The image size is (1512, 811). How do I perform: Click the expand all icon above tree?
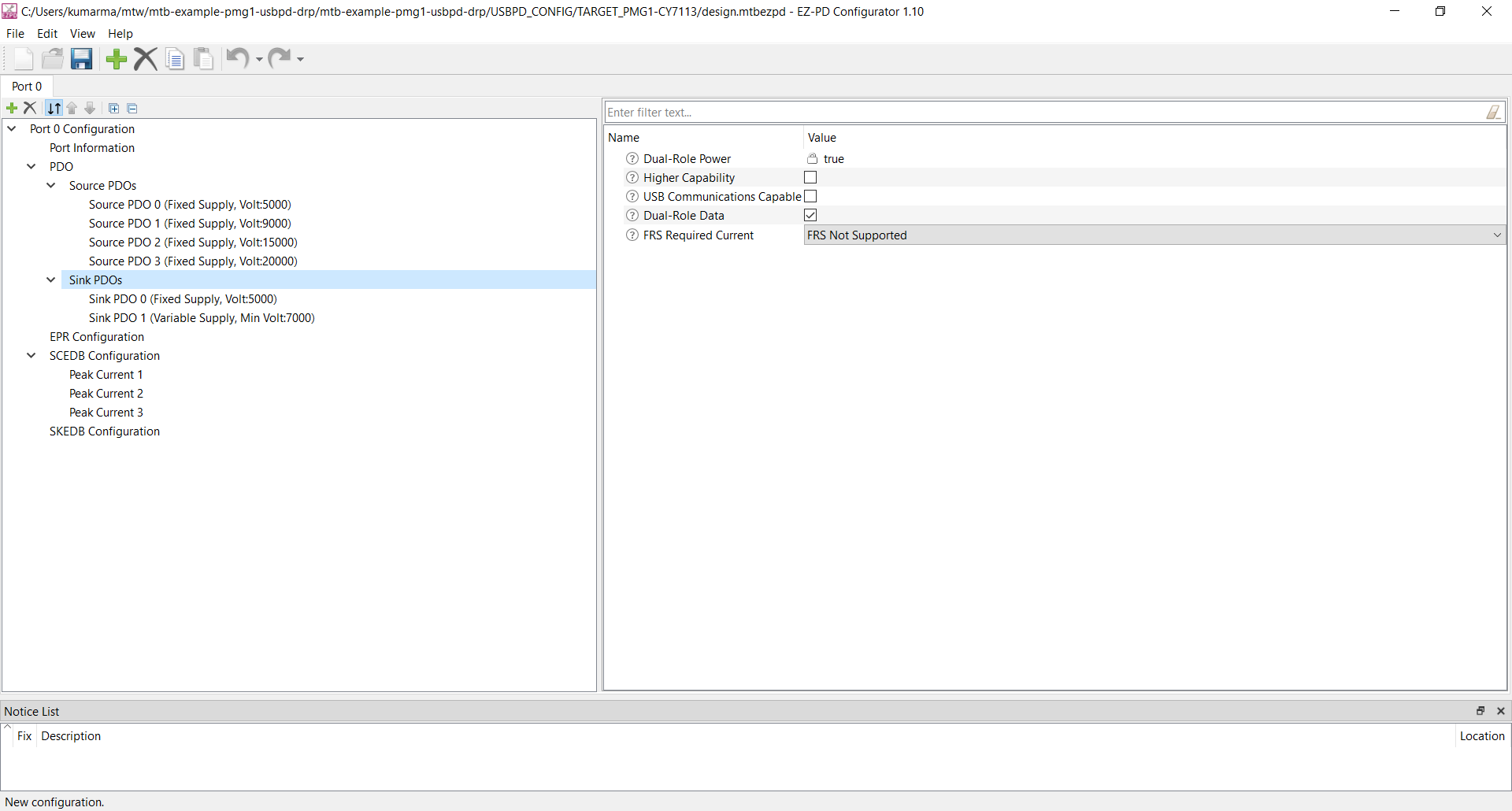[x=113, y=109]
